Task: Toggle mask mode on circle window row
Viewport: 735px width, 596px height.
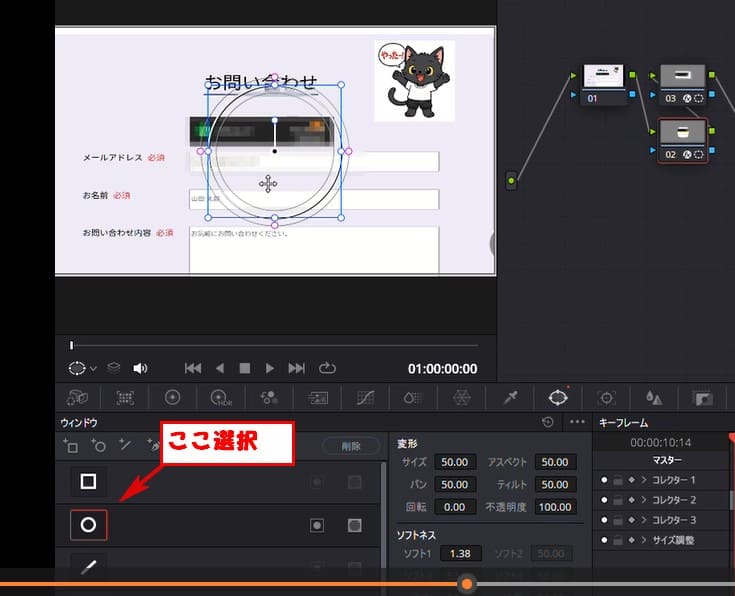Action: click(x=354, y=525)
